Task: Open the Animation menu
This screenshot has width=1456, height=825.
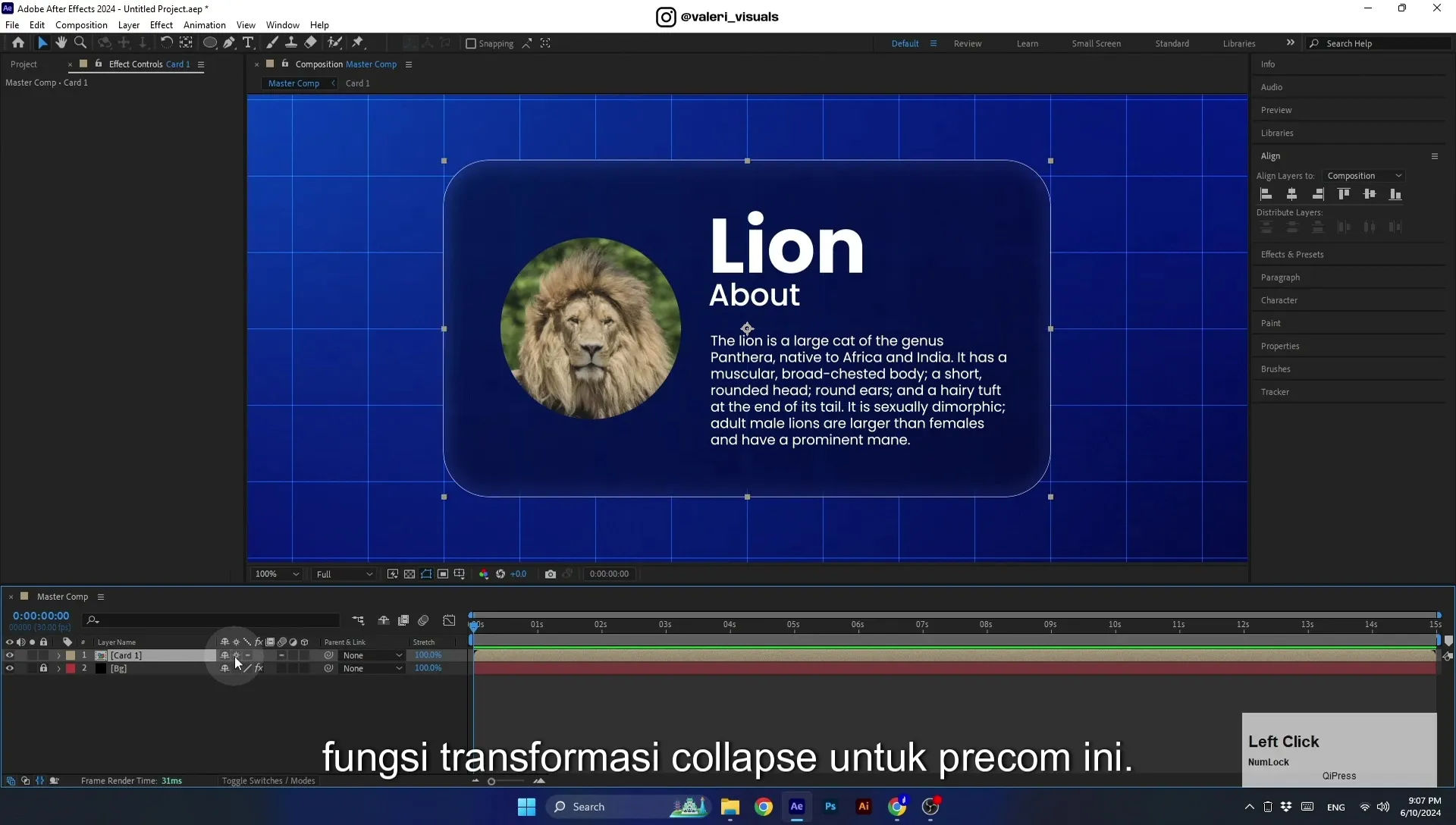Action: [205, 25]
